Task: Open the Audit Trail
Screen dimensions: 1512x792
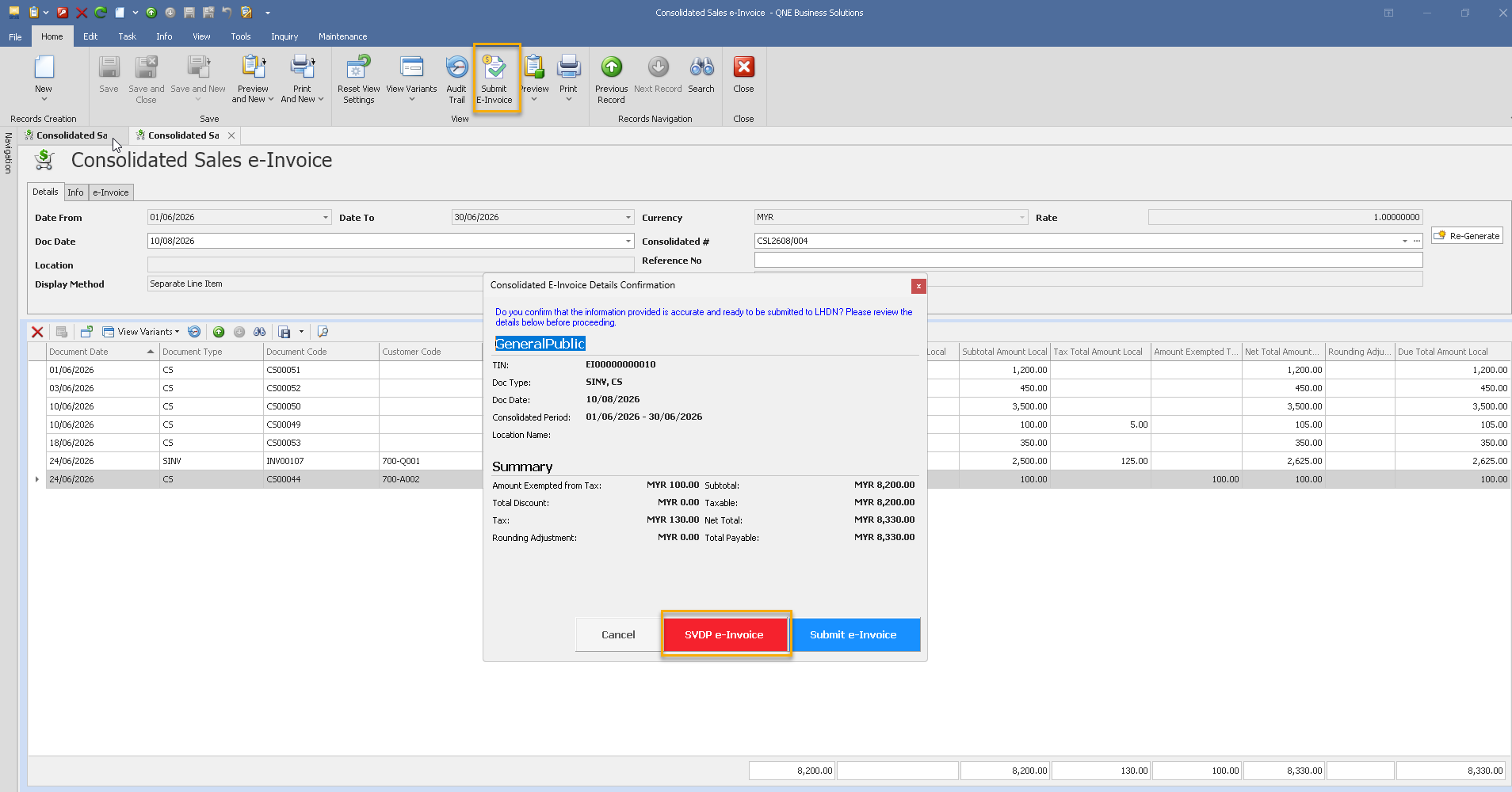Action: tap(456, 78)
